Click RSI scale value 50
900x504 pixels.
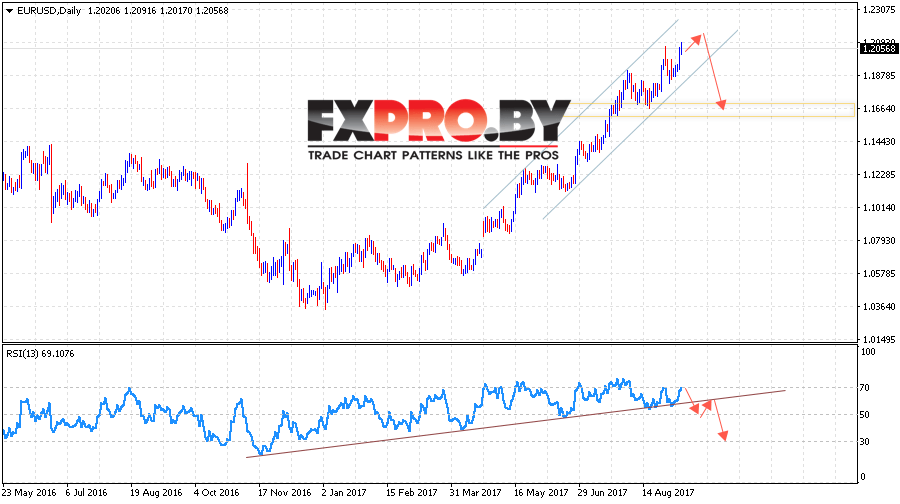coord(866,414)
